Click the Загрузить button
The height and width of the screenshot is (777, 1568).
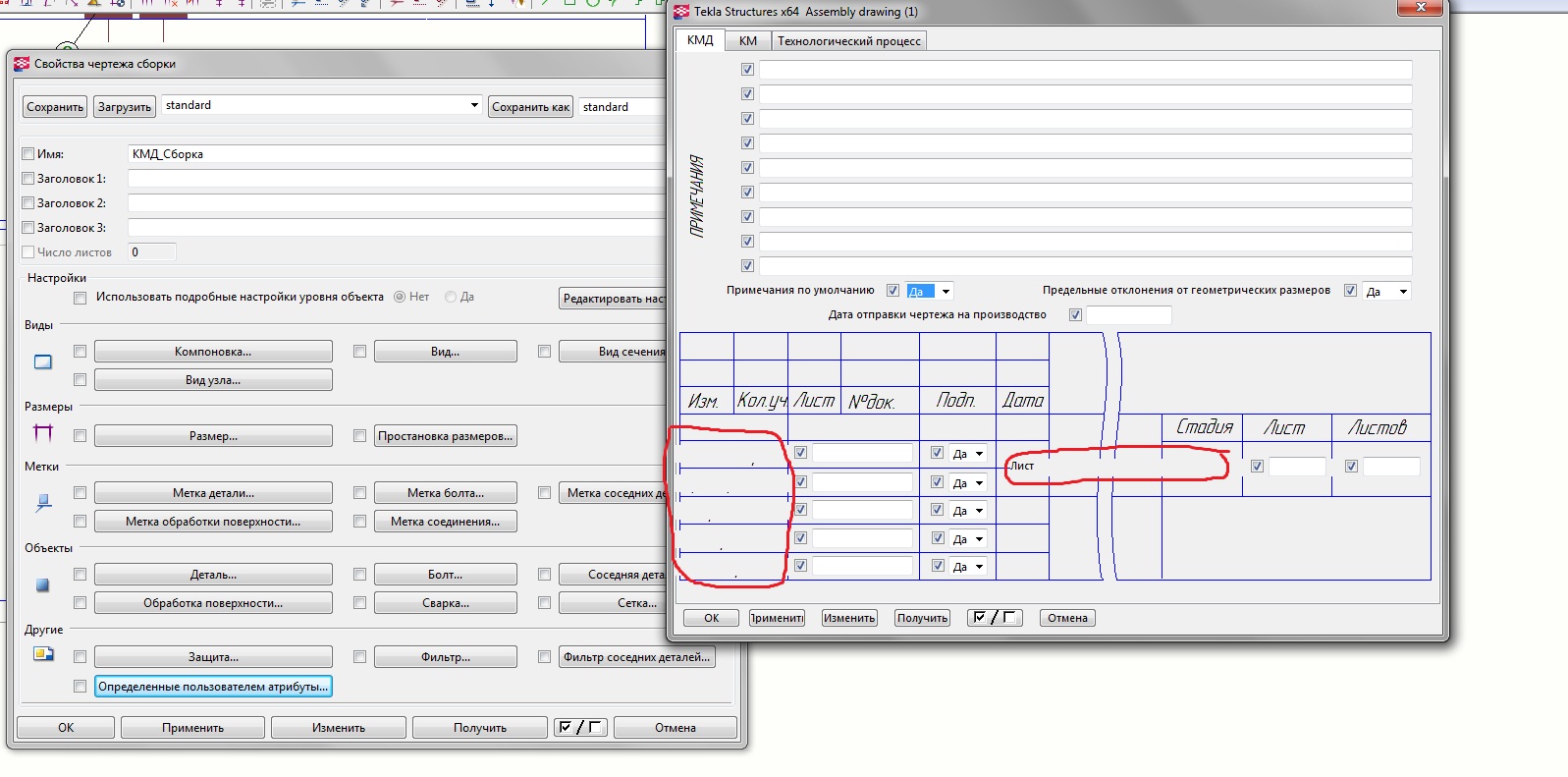pyautogui.click(x=125, y=107)
